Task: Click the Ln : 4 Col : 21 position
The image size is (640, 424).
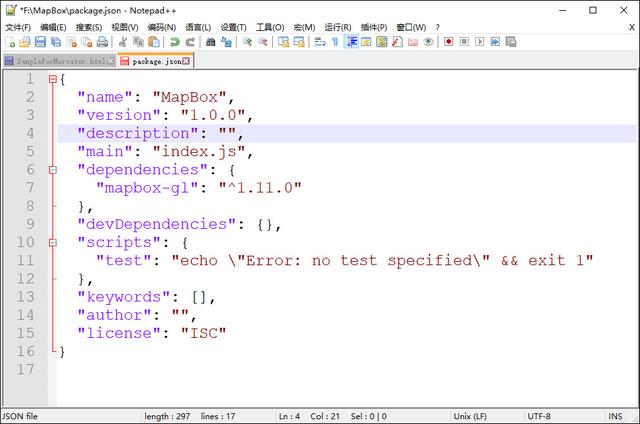Action: point(309,416)
